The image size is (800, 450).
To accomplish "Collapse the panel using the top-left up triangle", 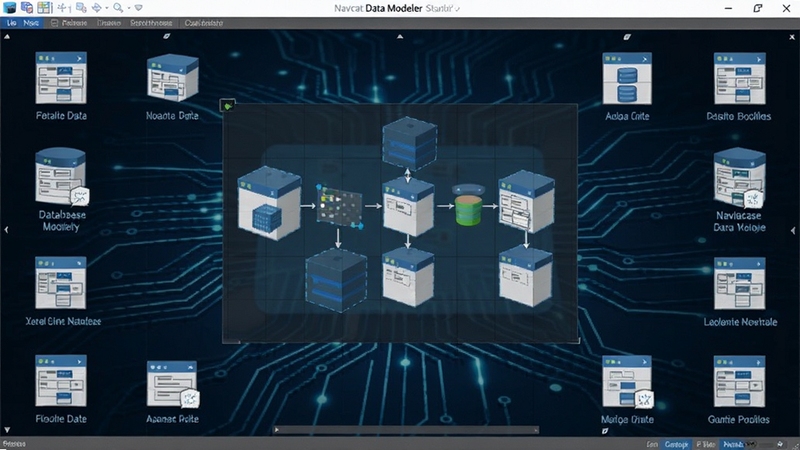I will point(7,37).
